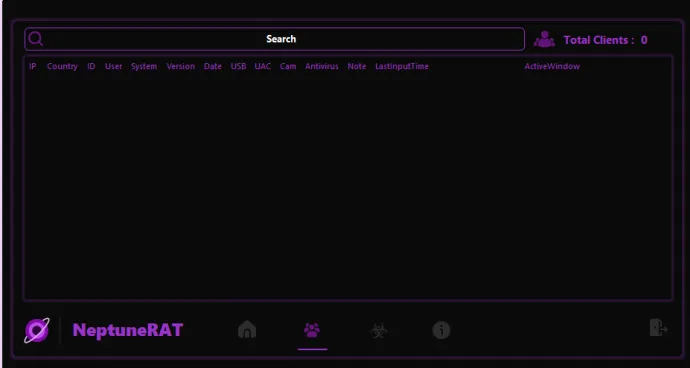Click the UAC column header
Screen dimensions: 690x368
click(263, 66)
